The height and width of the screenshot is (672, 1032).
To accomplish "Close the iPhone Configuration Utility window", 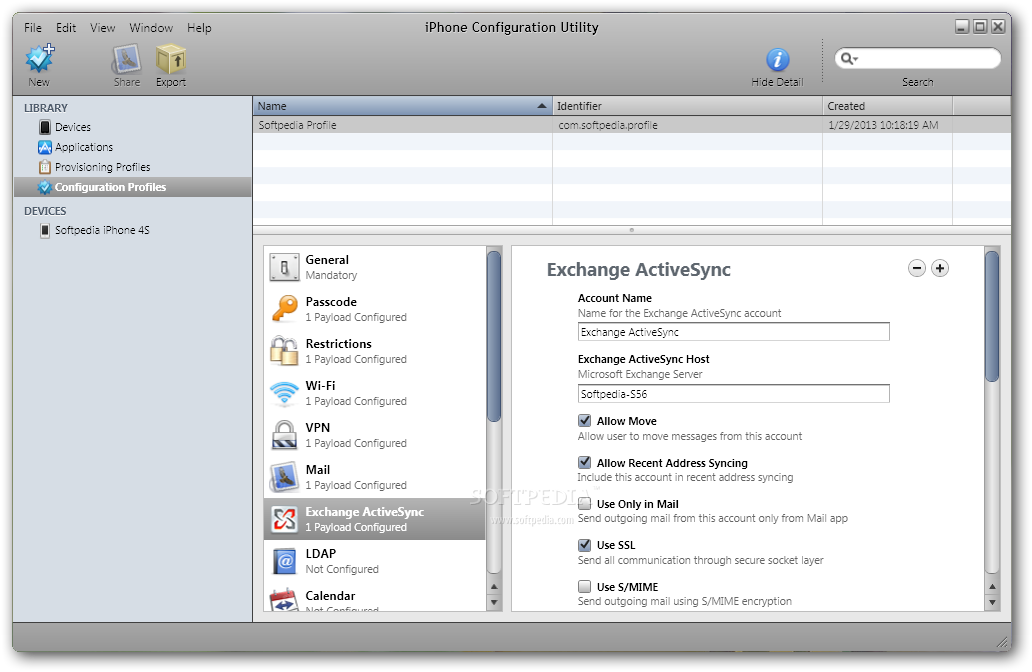I will tap(998, 27).
